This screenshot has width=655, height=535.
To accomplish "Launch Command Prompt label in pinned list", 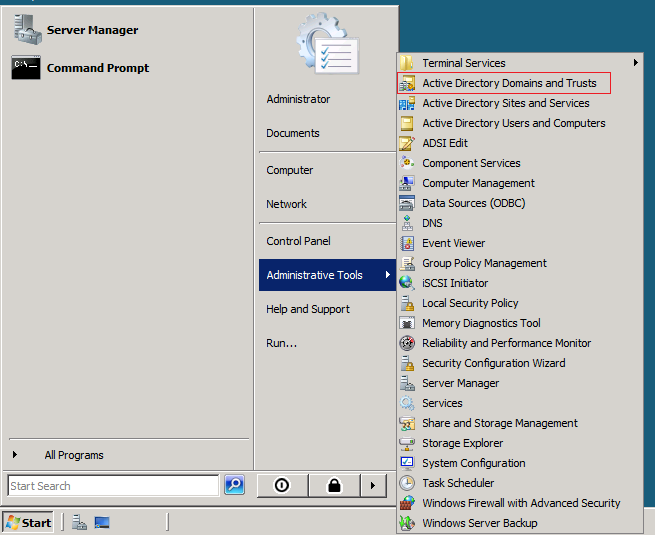I will 98,68.
